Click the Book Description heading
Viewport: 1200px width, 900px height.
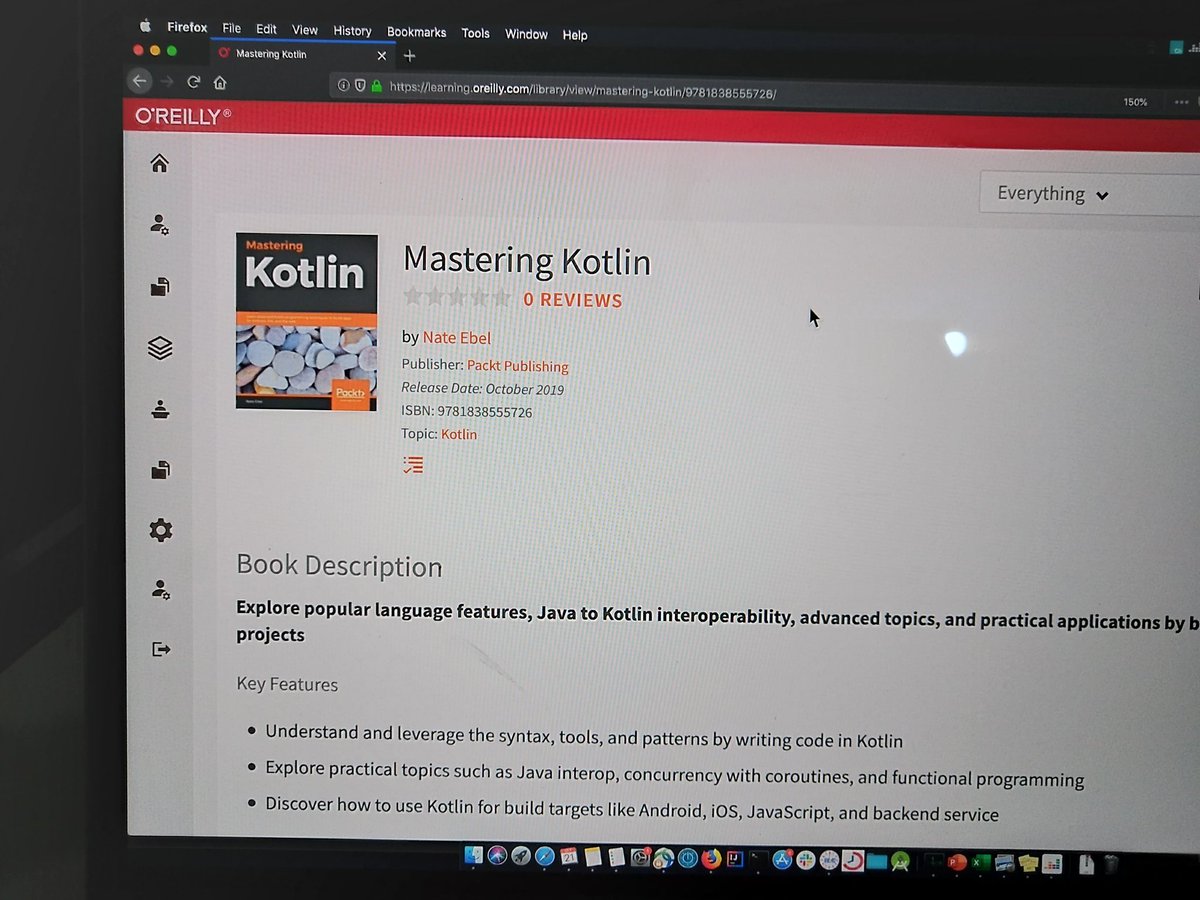[x=339, y=566]
